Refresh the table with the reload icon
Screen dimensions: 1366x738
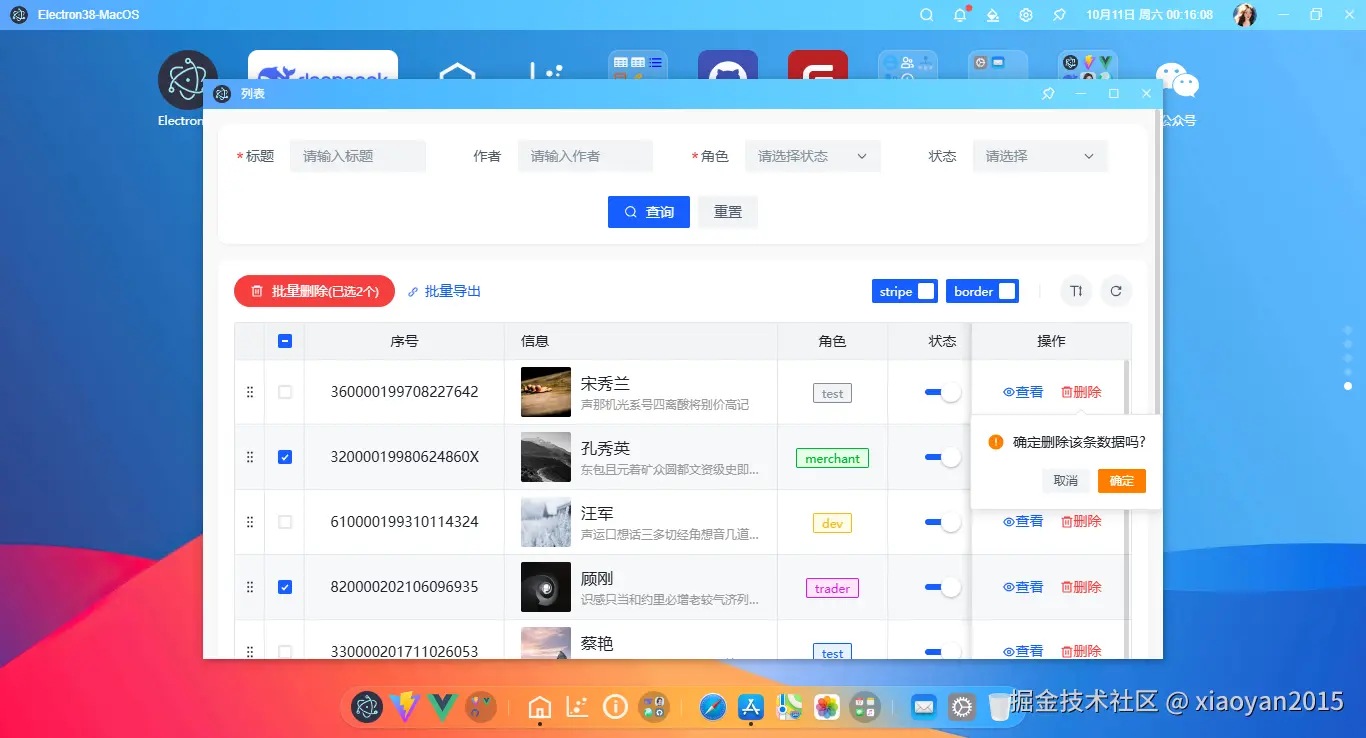(1116, 291)
